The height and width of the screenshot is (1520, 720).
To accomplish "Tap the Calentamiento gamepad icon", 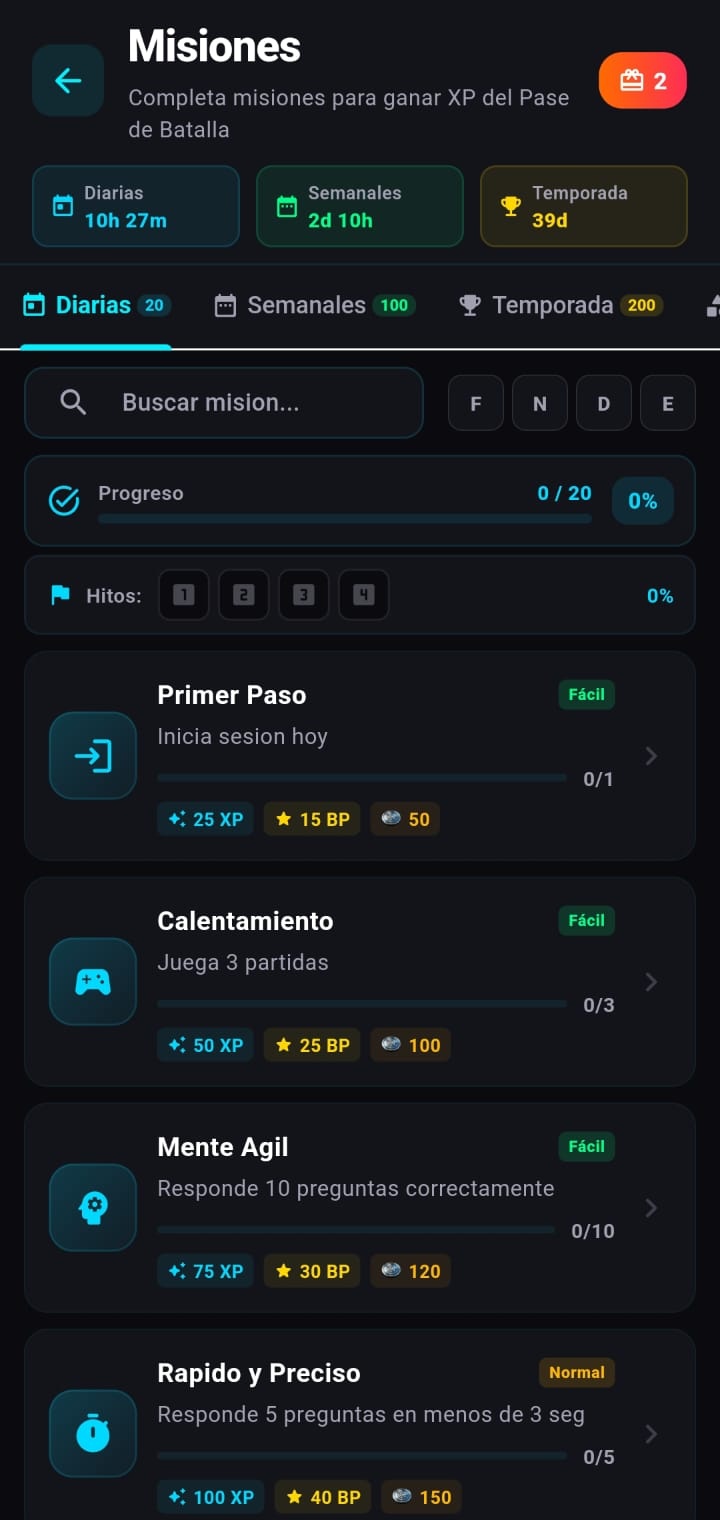I will pyautogui.click(x=93, y=982).
